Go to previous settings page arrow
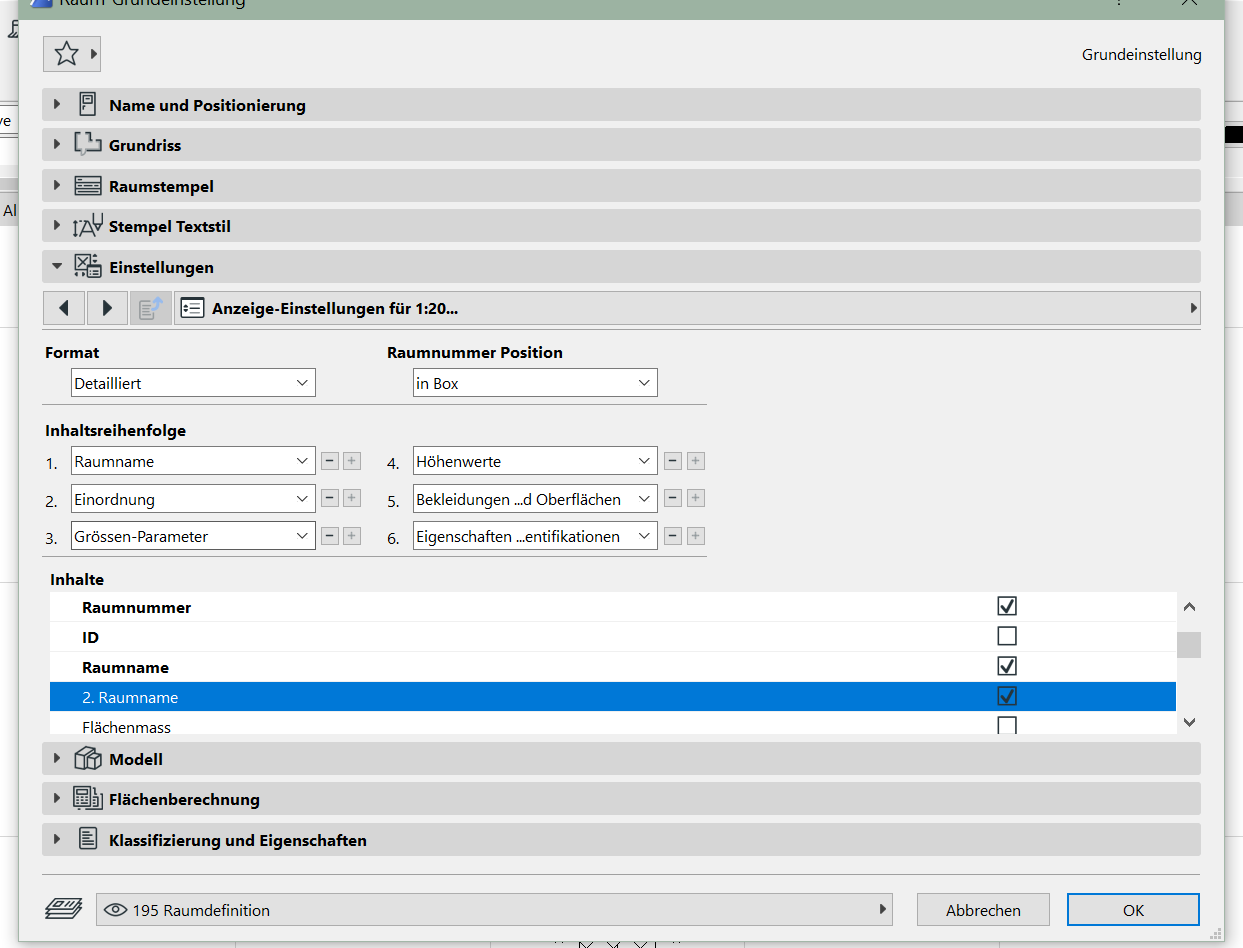 64,309
